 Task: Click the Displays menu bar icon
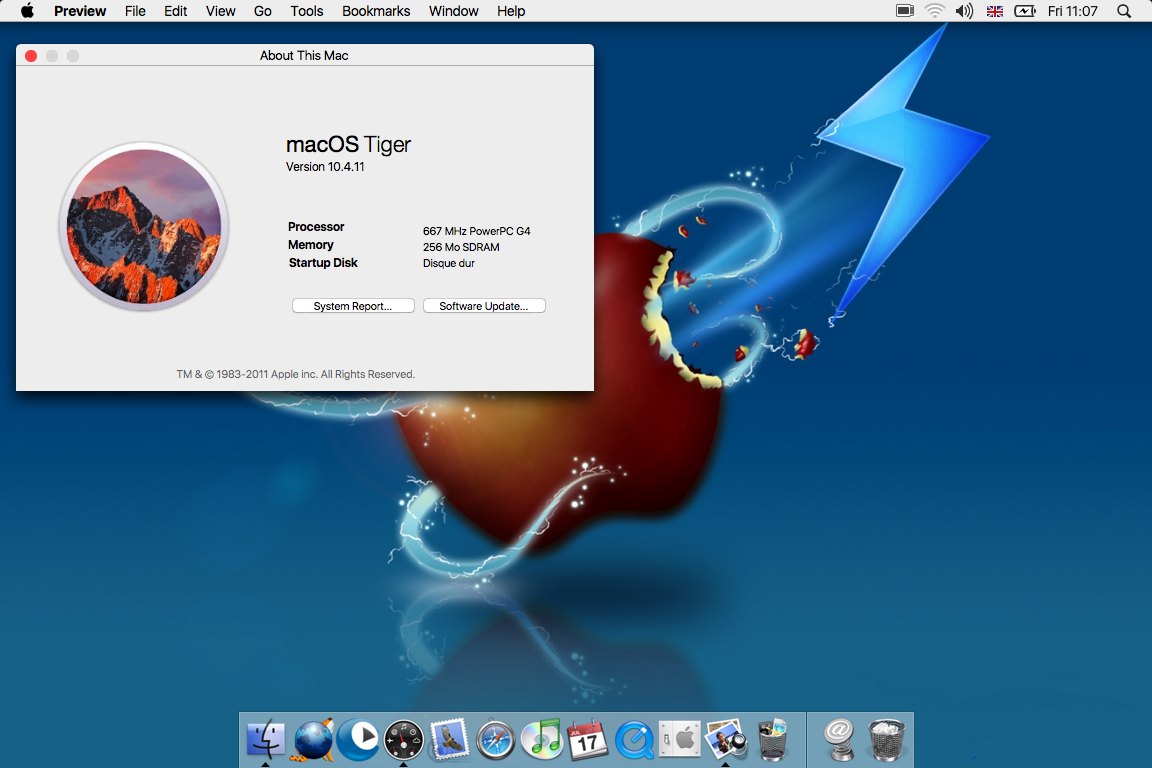(x=904, y=11)
